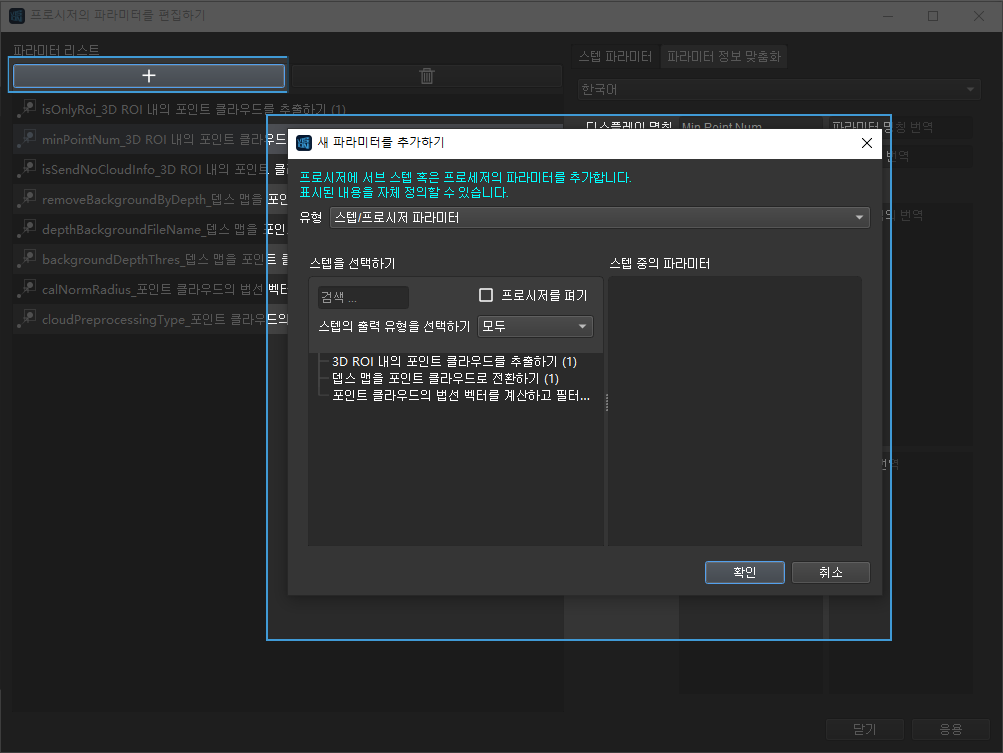Open the 유형 dropdown 스텝/프로시저 파라미터
Screen dimensions: 1003x753
(599, 218)
